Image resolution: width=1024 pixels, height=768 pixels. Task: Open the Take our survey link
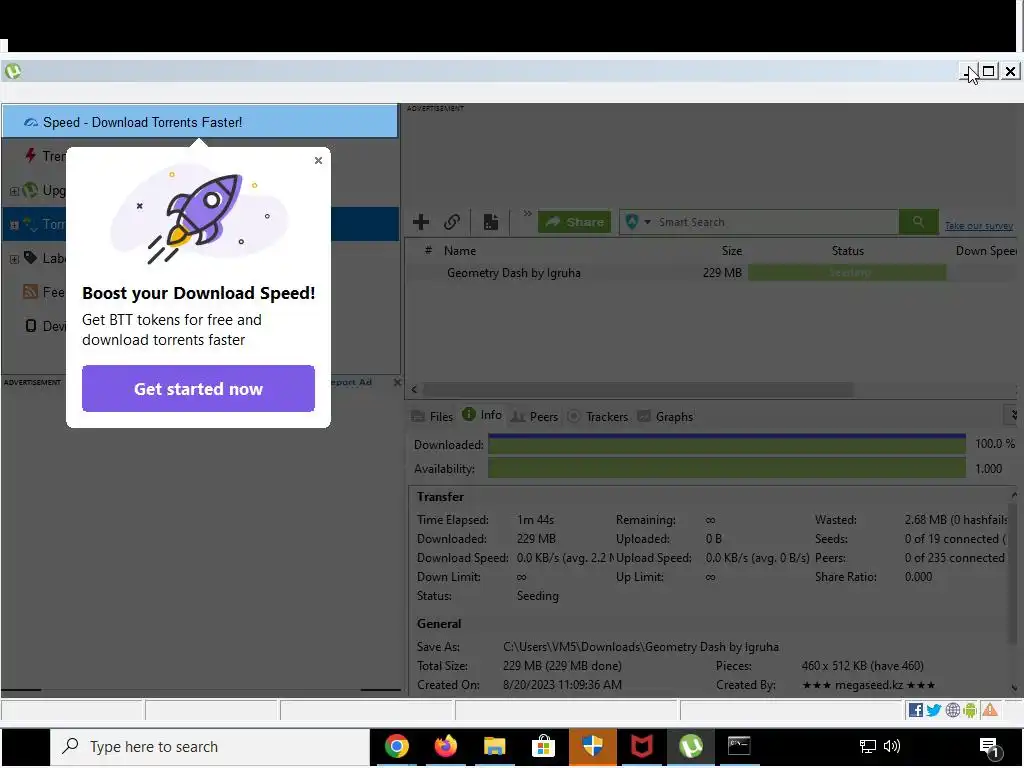point(978,226)
